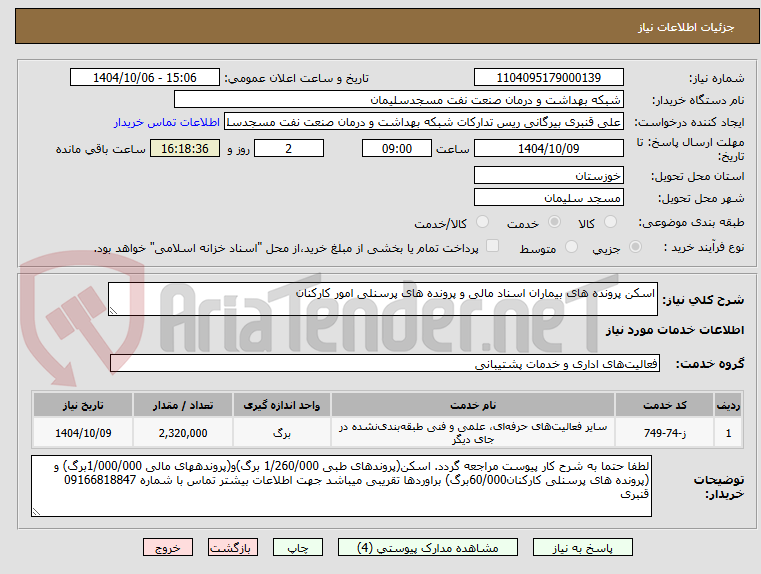Click the resize handle of need description box

[113, 311]
